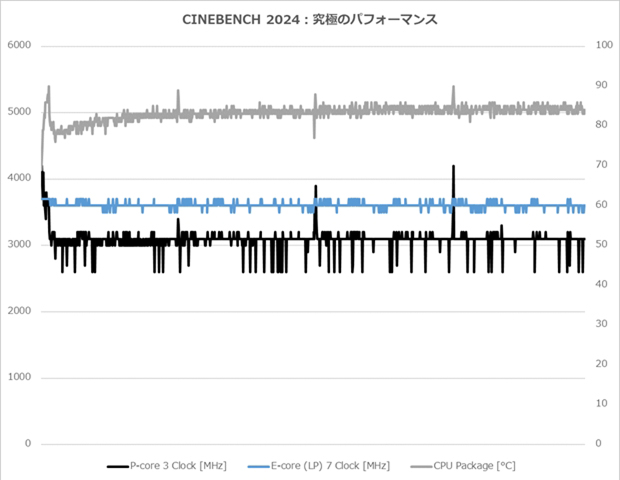Click left axis label 5000
The height and width of the screenshot is (480, 620).
pos(19,111)
